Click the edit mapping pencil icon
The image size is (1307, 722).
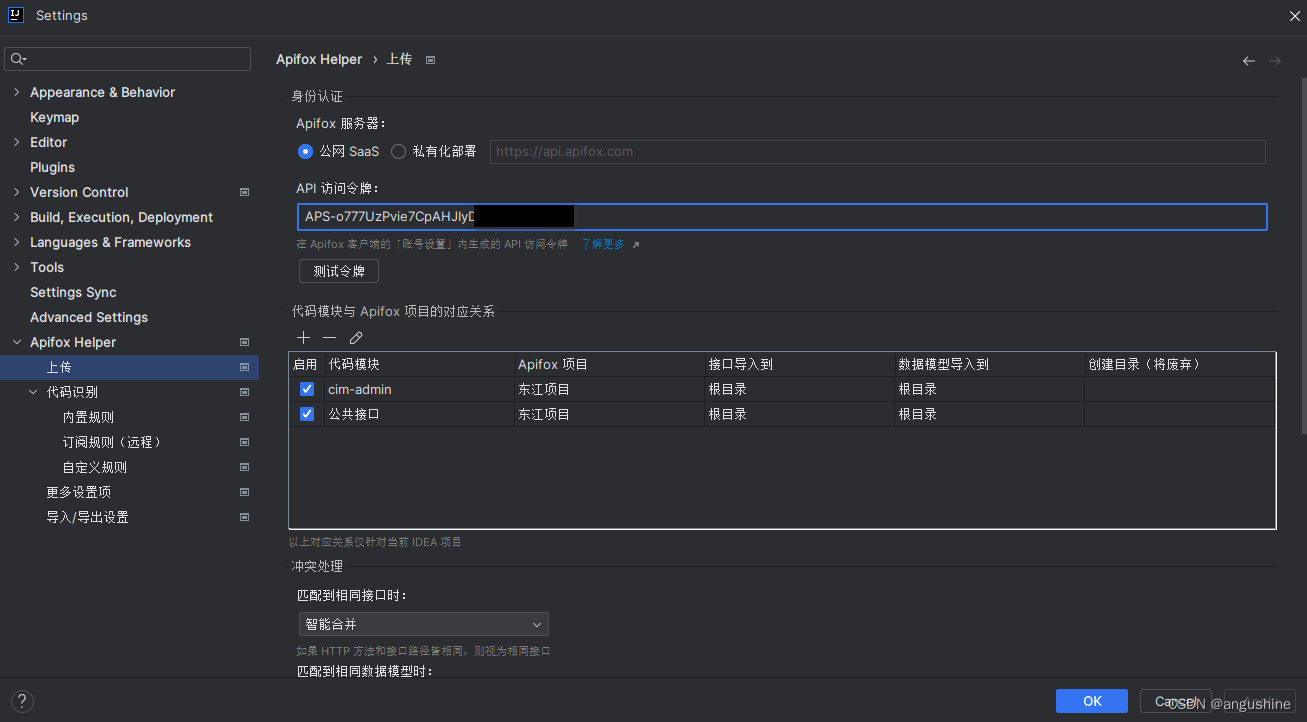(356, 338)
